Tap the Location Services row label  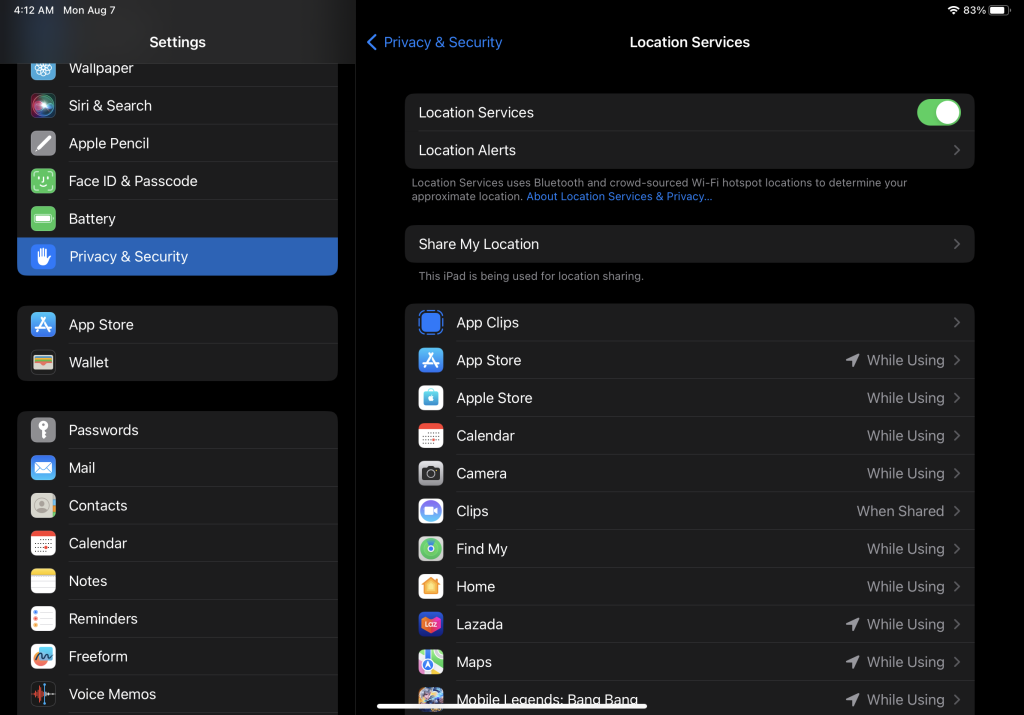[x=475, y=112]
